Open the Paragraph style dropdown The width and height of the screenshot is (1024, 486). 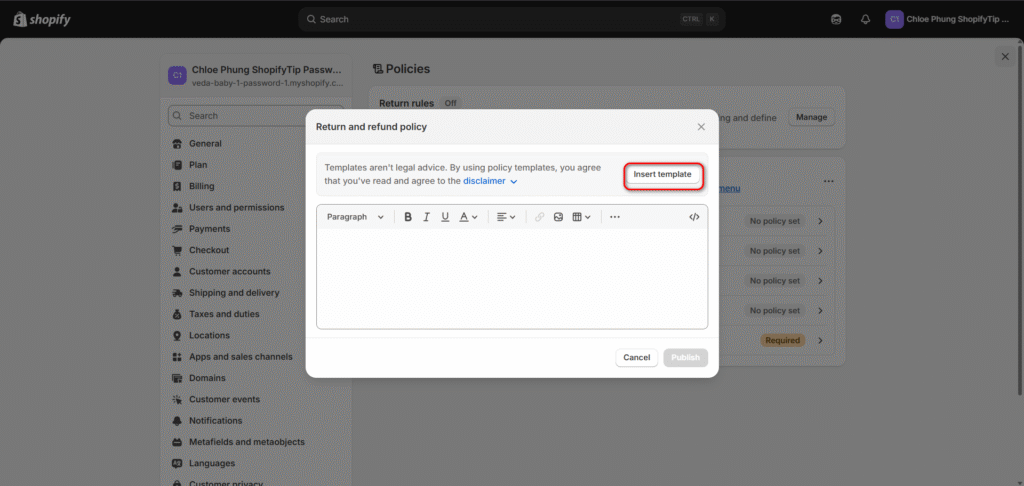tap(355, 217)
